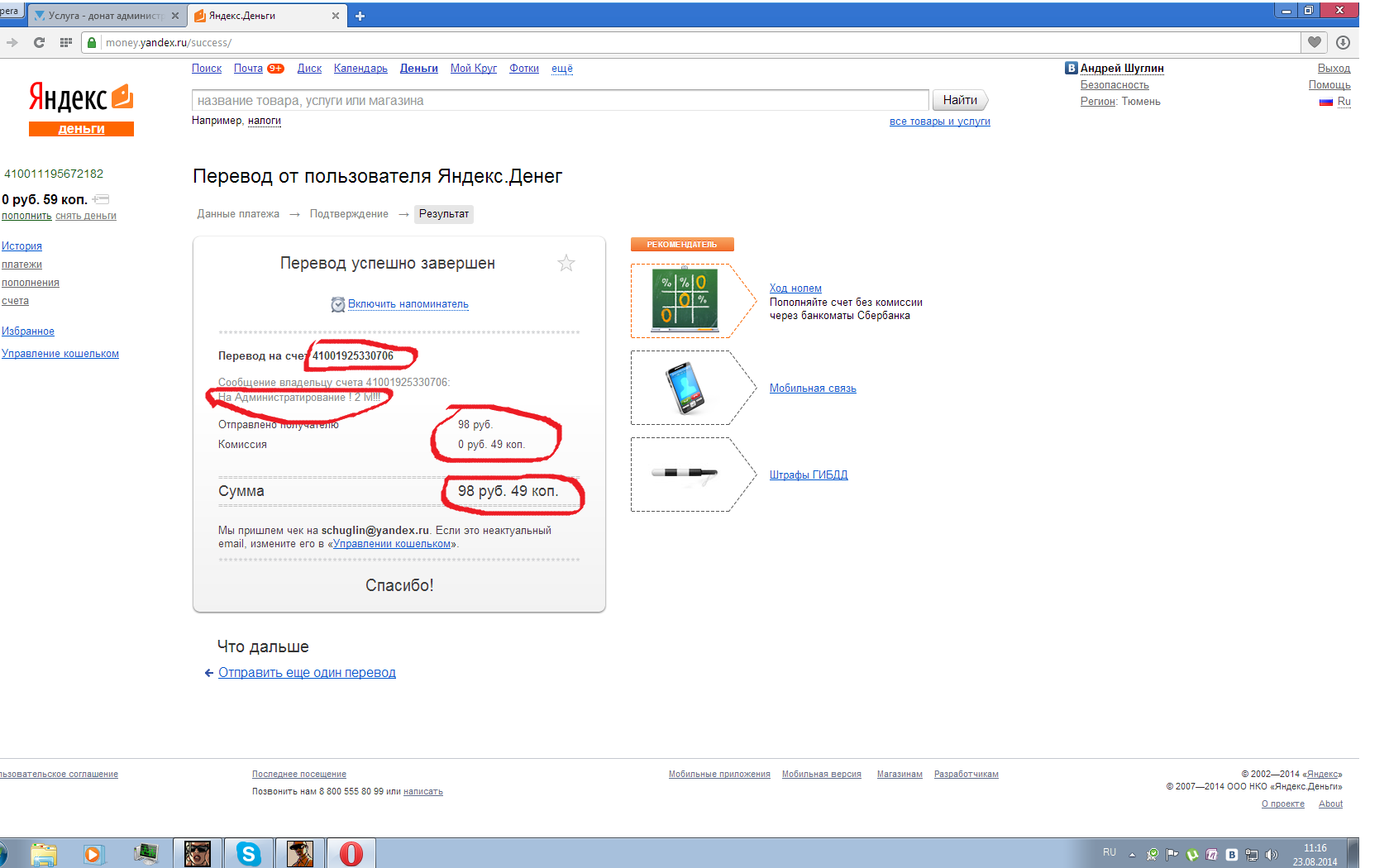Viewport: 1389px width, 868px height.
Task: Open the Диск service link
Action: 309,69
